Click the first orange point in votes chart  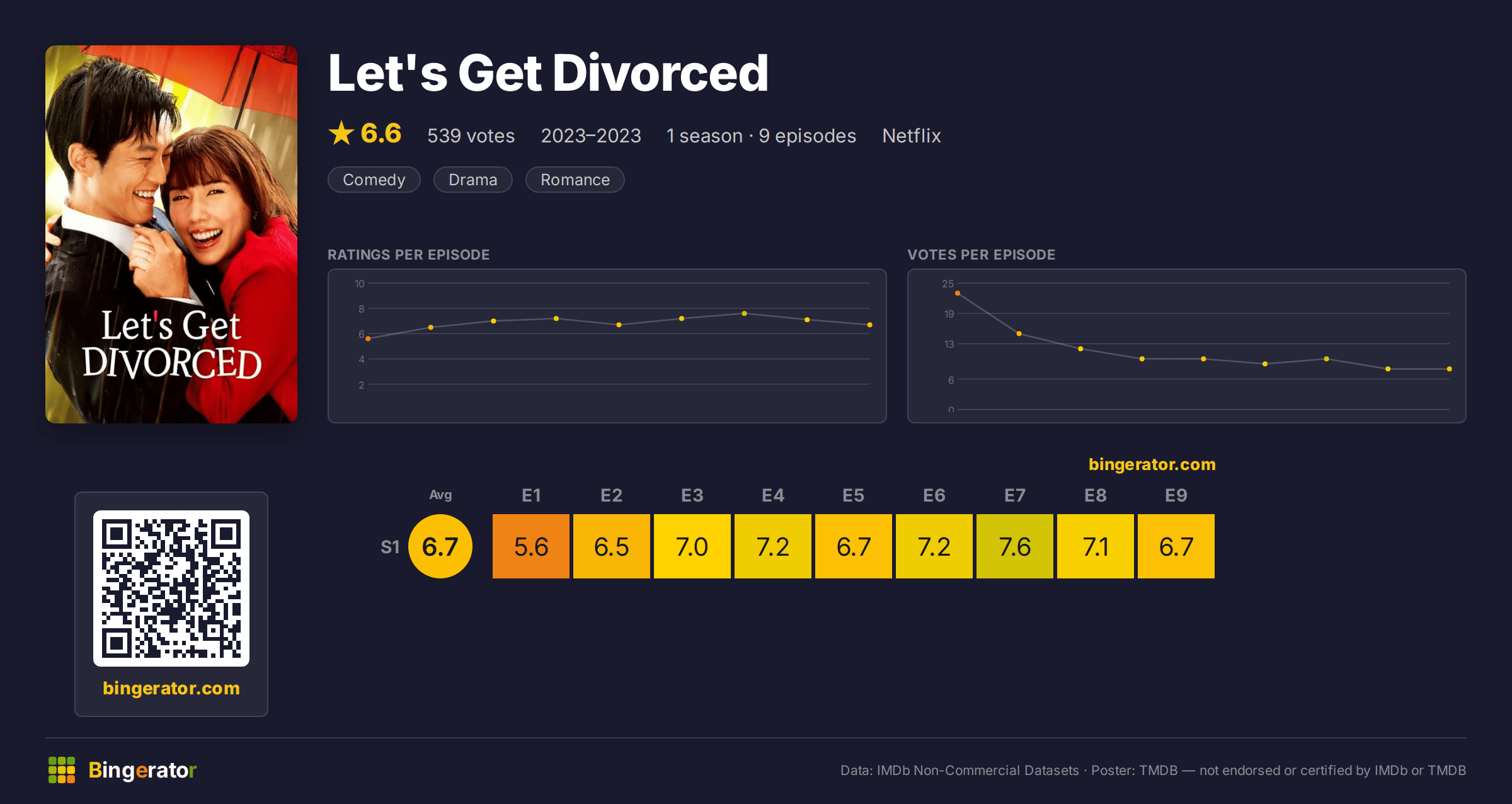pos(958,293)
